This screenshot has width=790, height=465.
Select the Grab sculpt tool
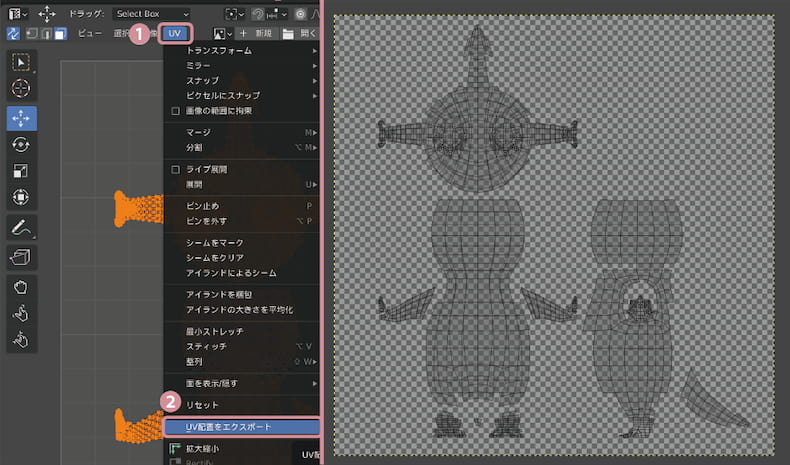click(21, 287)
